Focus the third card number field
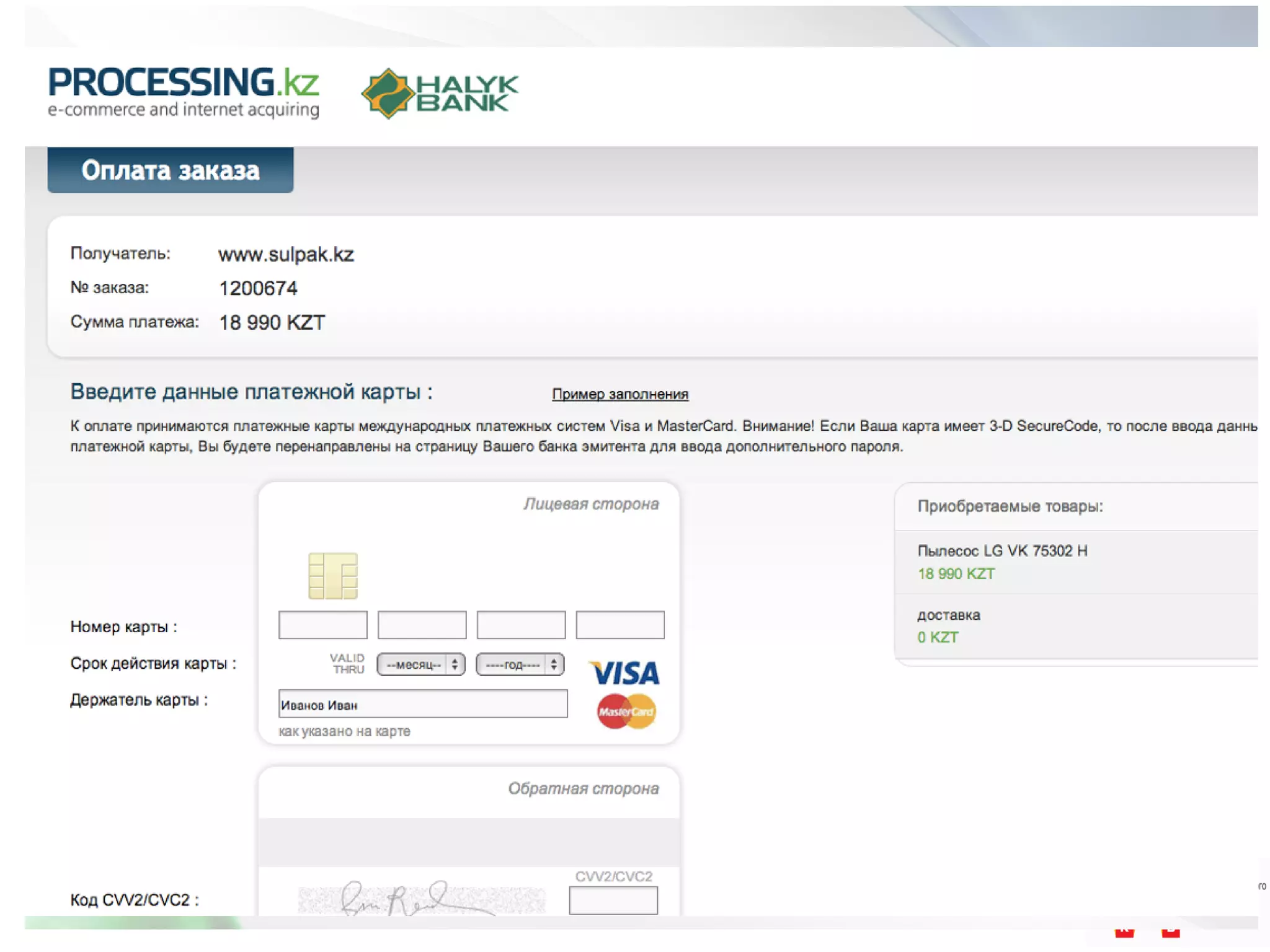 pos(521,624)
